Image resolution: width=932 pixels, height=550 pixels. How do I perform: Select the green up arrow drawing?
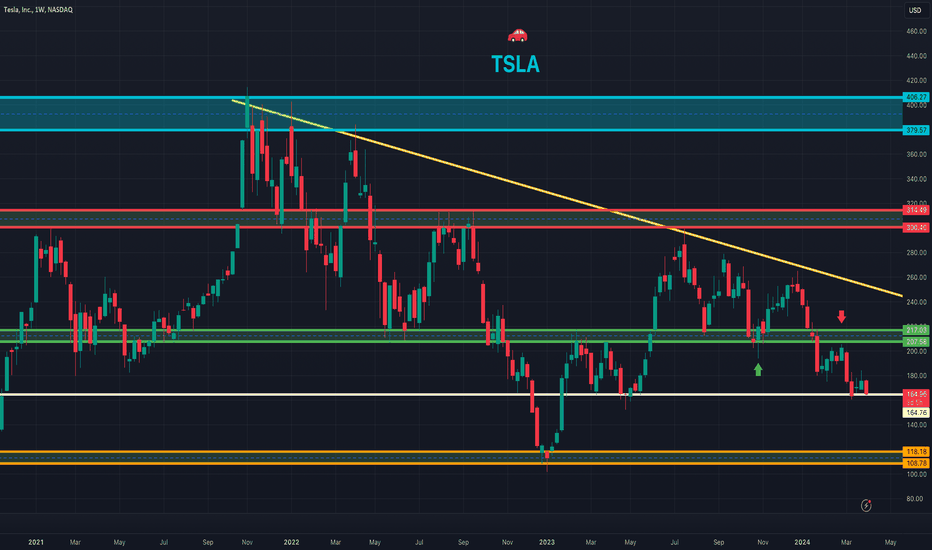tap(758, 369)
